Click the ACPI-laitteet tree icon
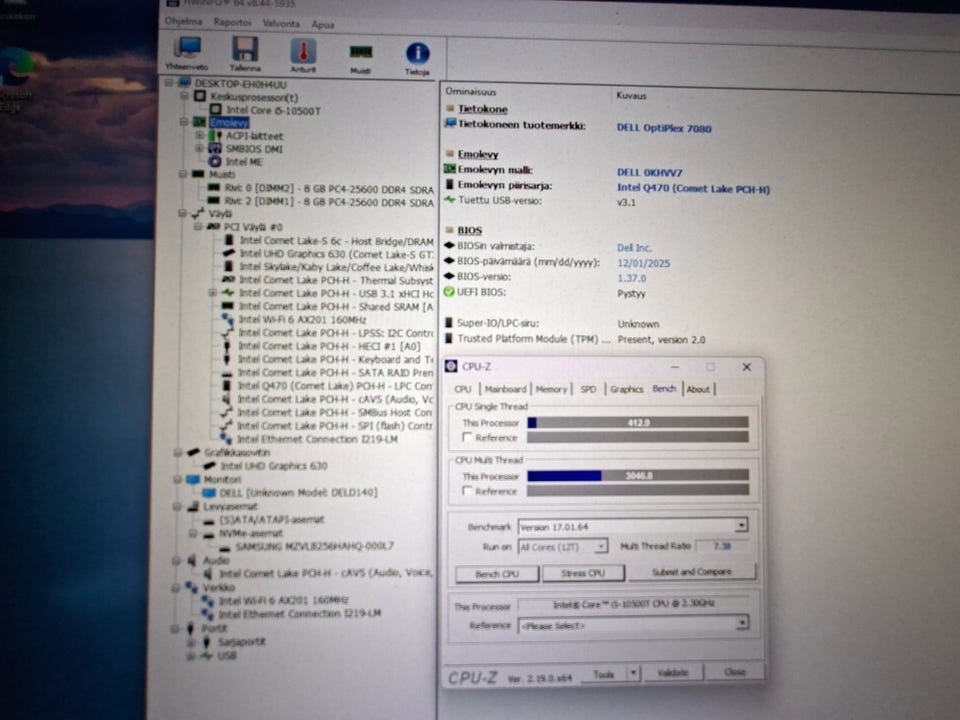Screen dimensions: 960x720 pos(215,135)
